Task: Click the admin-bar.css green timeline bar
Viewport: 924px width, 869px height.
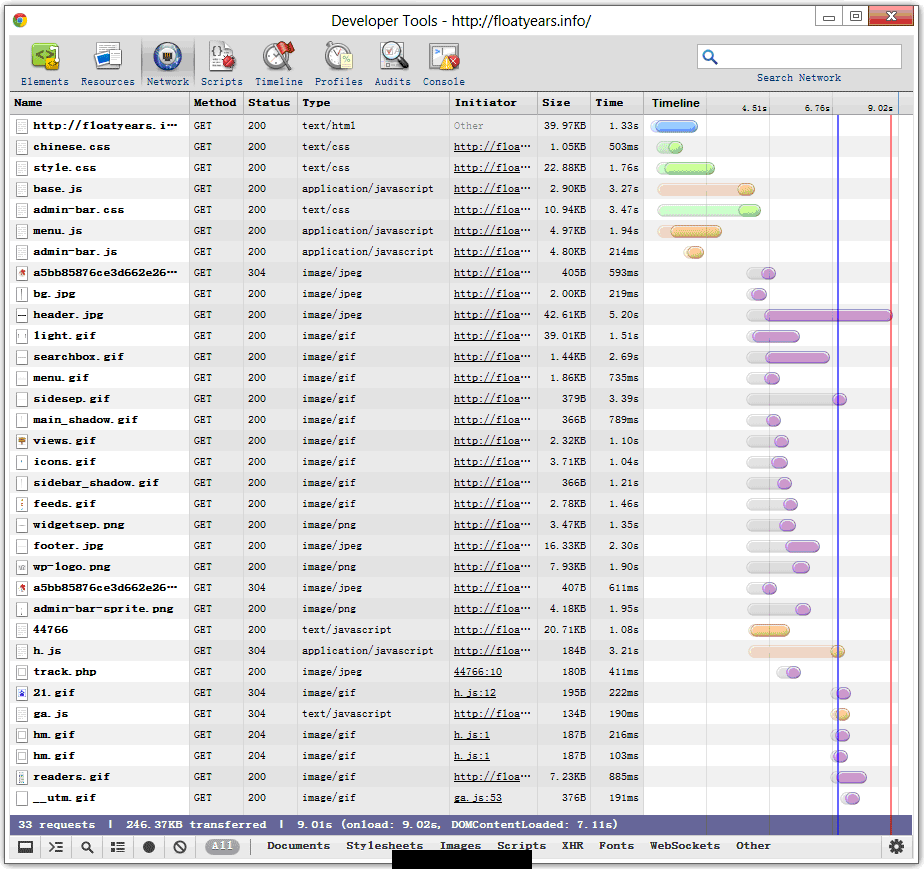Action: [709, 210]
